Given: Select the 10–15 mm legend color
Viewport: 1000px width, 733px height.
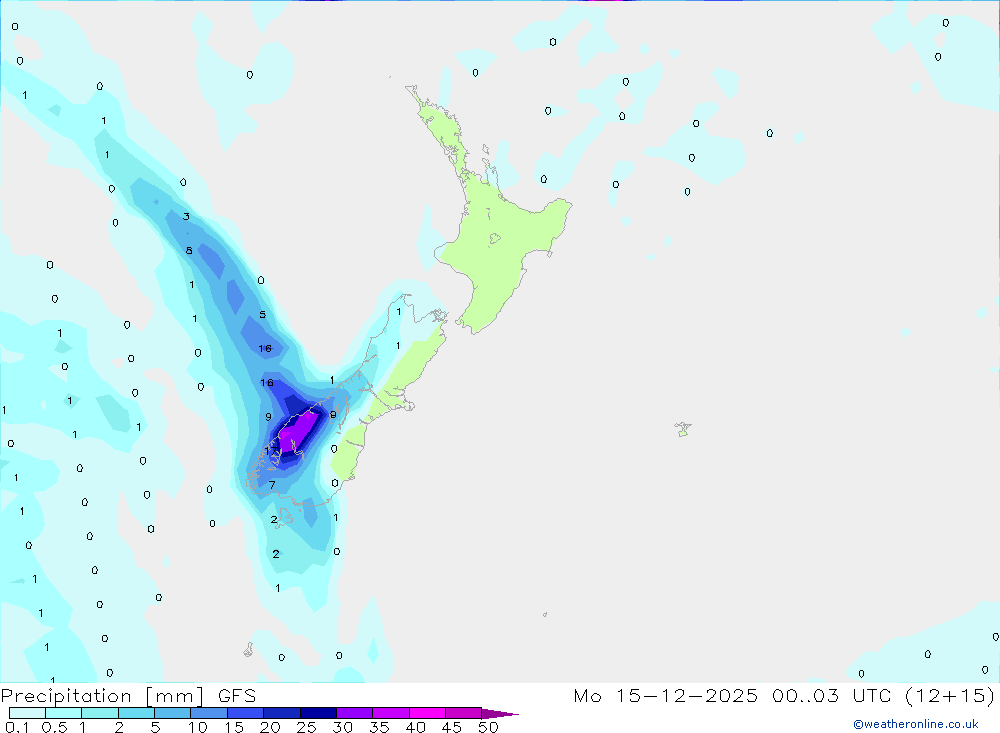Looking at the screenshot, I should [x=209, y=713].
